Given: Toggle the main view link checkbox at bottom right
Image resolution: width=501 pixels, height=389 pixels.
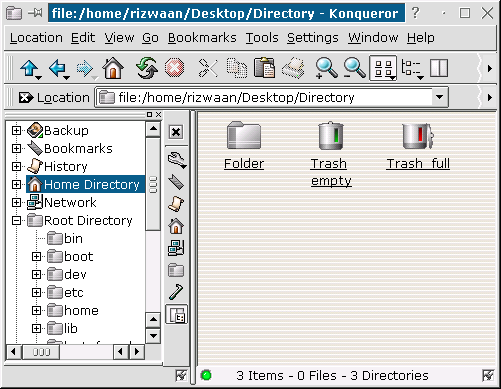Looking at the screenshot, I should coord(488,376).
